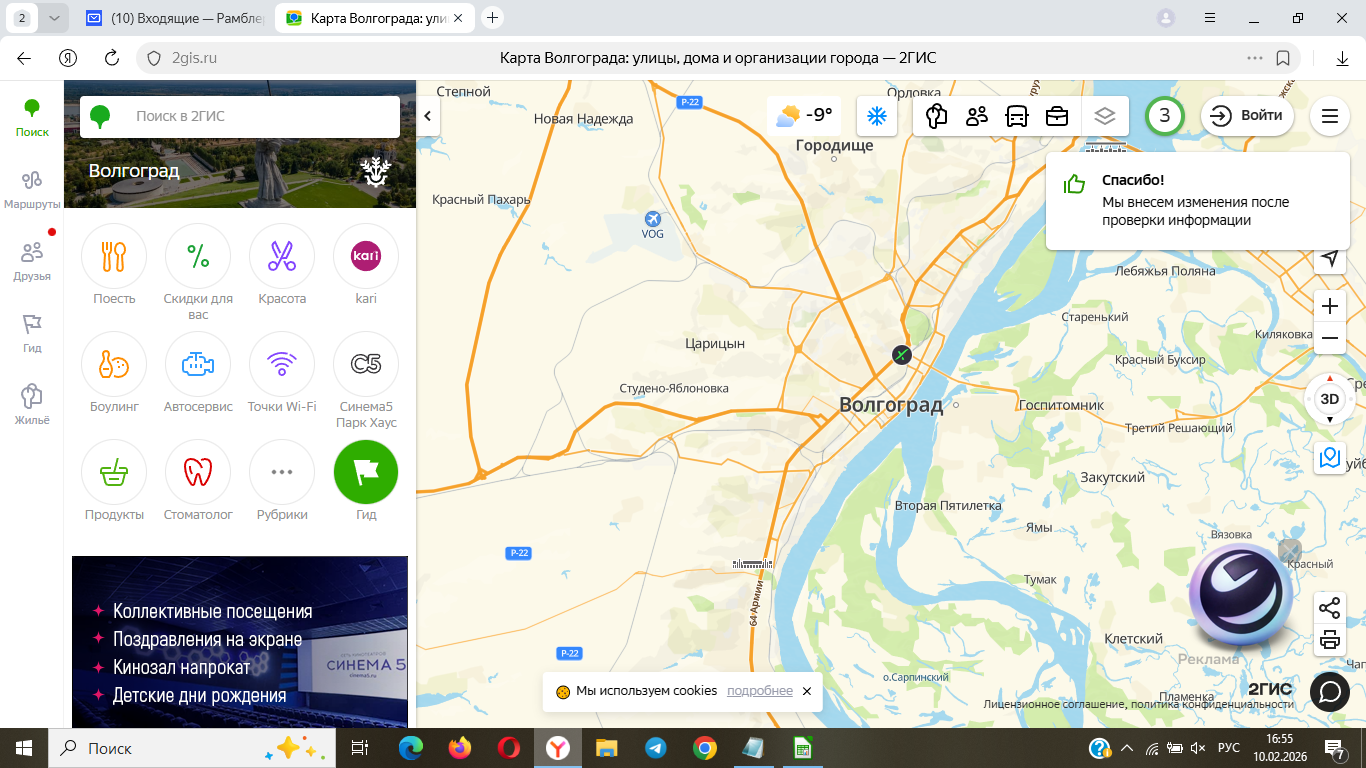Open the Друзья section in the sidebar
The image size is (1366, 768).
32,261
